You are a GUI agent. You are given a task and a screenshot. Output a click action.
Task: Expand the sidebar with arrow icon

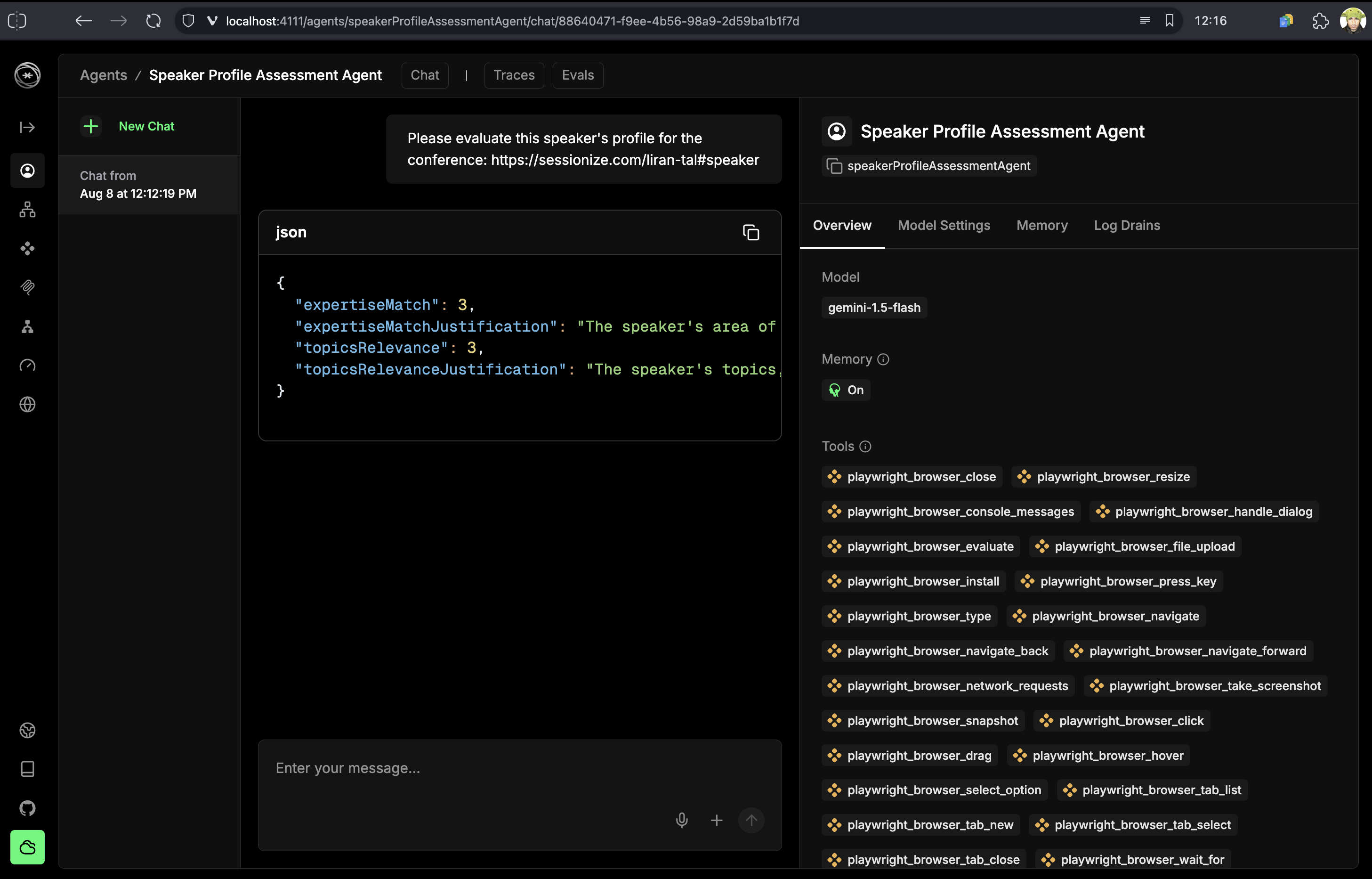(x=27, y=127)
